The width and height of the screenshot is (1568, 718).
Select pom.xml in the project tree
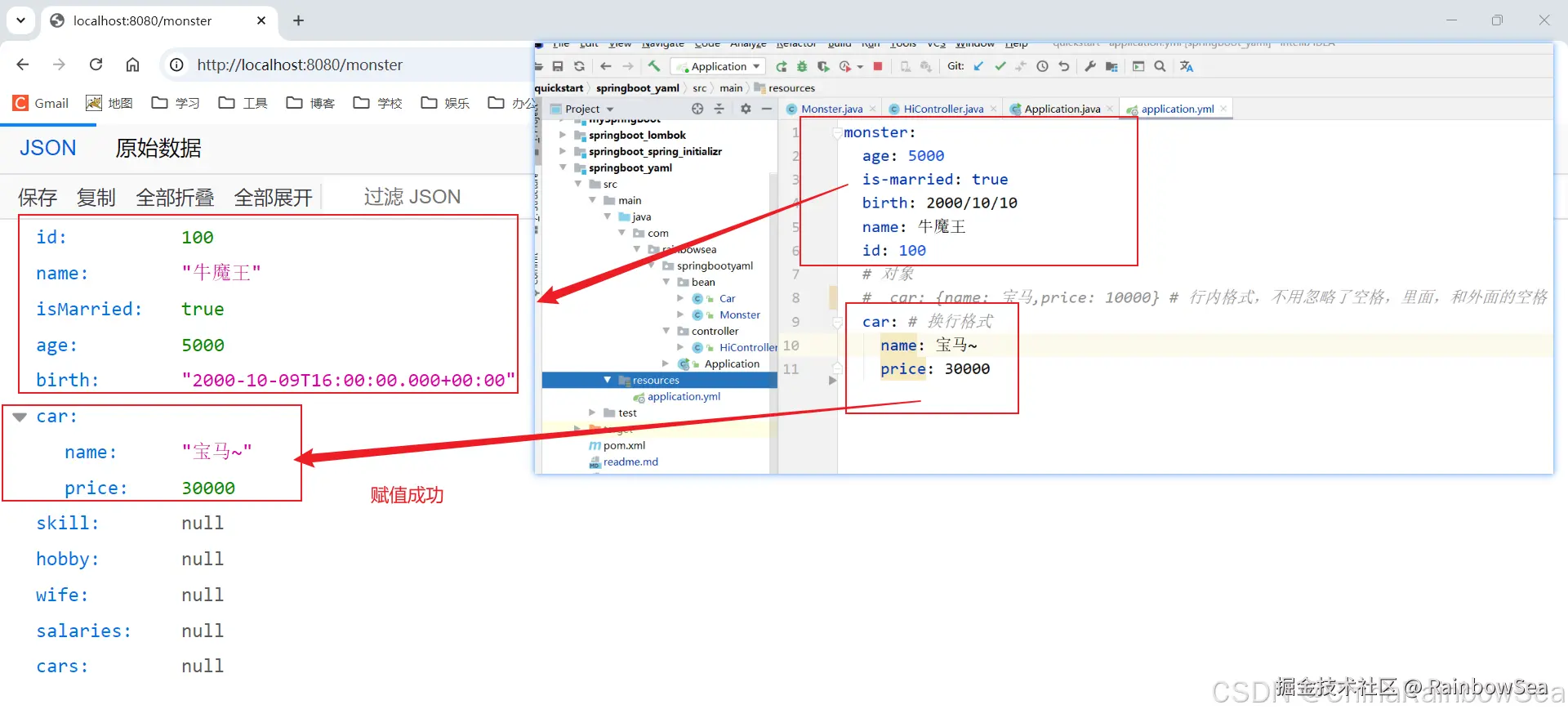pos(624,445)
